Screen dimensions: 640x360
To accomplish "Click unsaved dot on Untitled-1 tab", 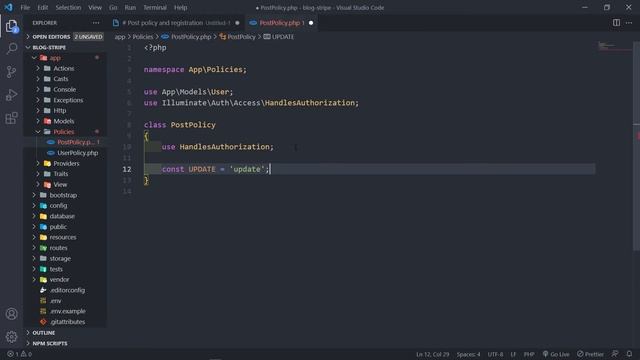I will pos(237,23).
